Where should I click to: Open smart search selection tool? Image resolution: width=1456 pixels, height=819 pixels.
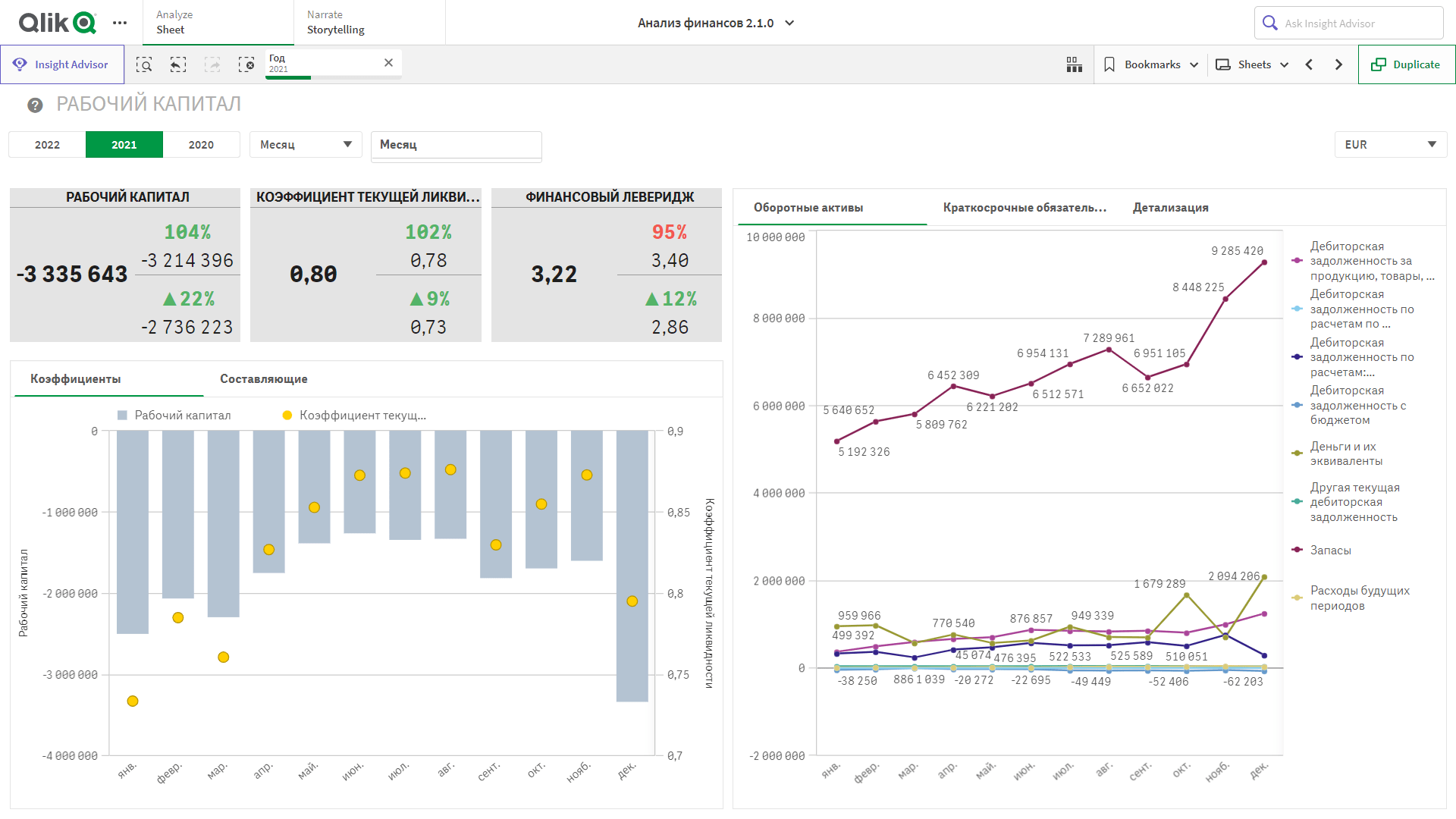click(x=144, y=65)
